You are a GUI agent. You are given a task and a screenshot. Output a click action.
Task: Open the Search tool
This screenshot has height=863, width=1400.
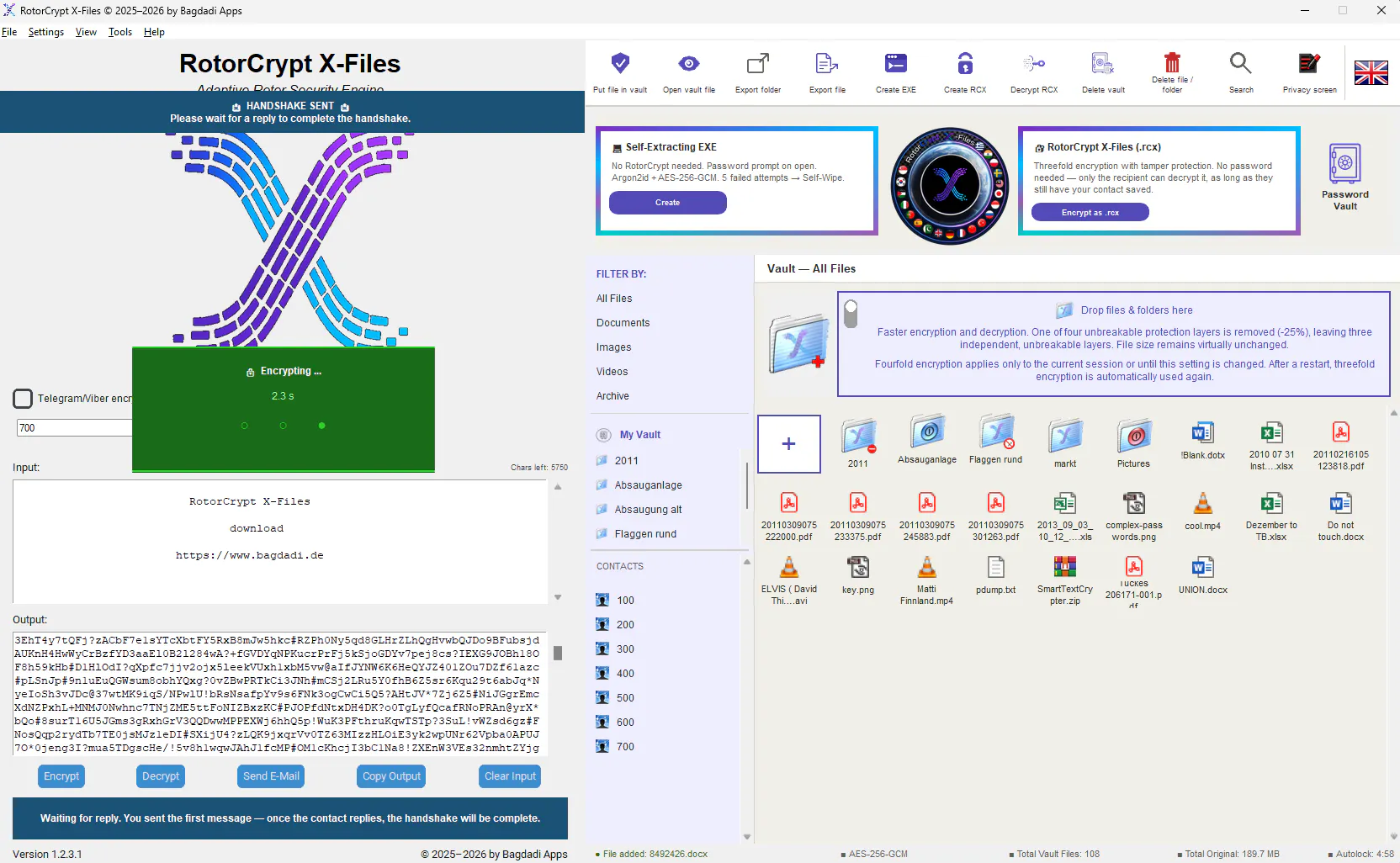pos(1241,63)
